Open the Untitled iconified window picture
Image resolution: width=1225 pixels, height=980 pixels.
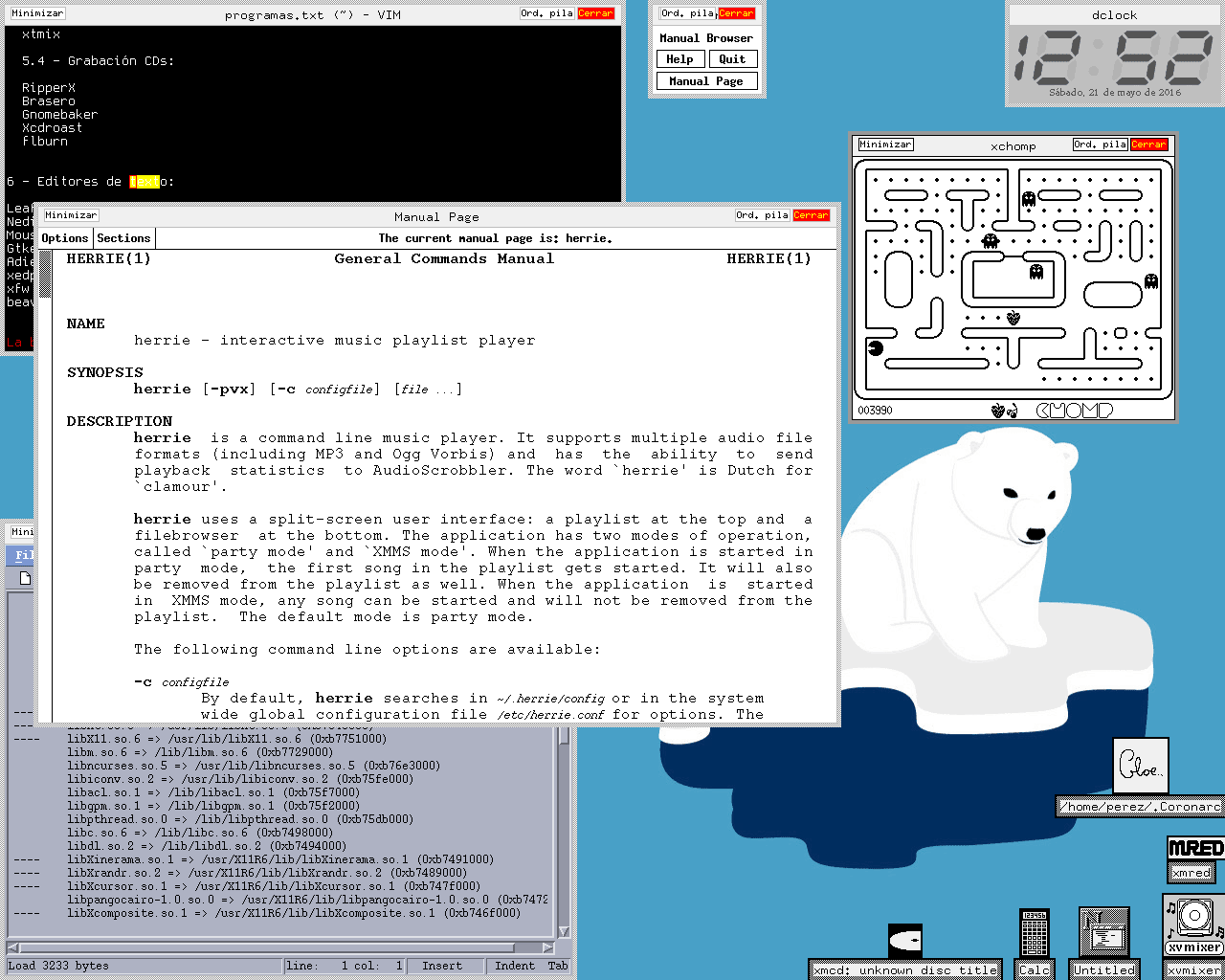coord(1103,932)
